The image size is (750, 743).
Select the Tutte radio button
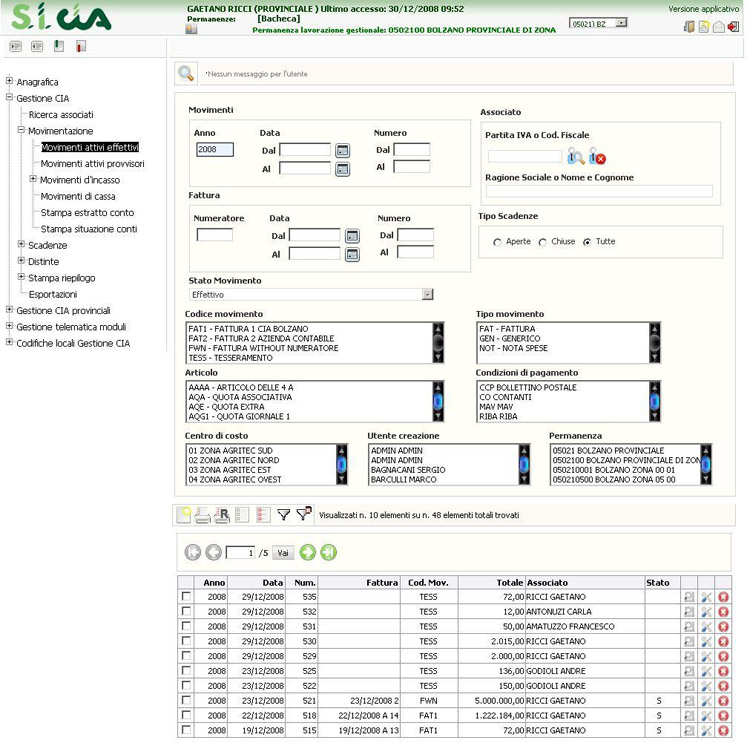(587, 243)
